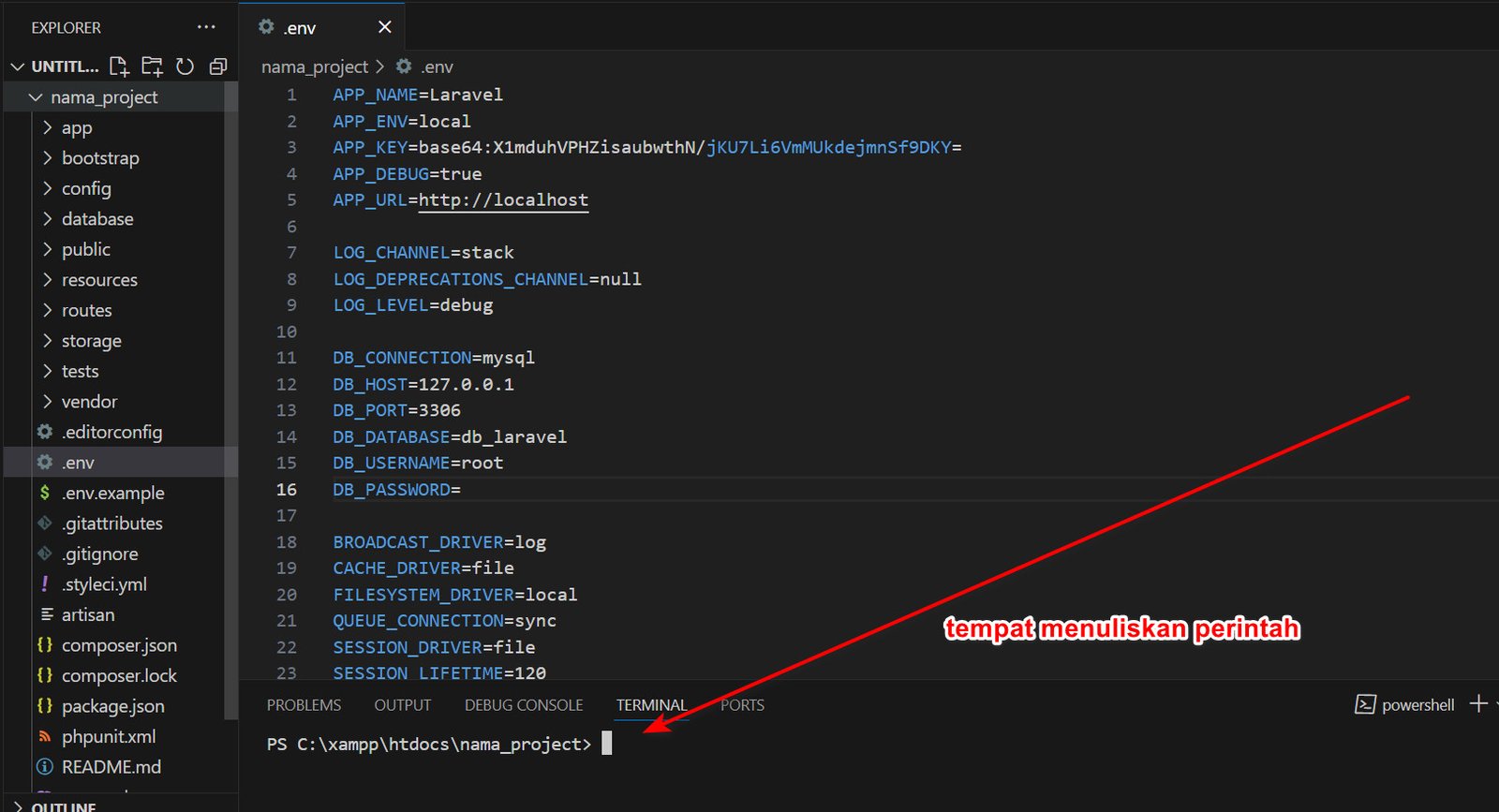This screenshot has height=812, width=1499.
Task: Click the APP_DEBUG=true line
Action: point(408,173)
